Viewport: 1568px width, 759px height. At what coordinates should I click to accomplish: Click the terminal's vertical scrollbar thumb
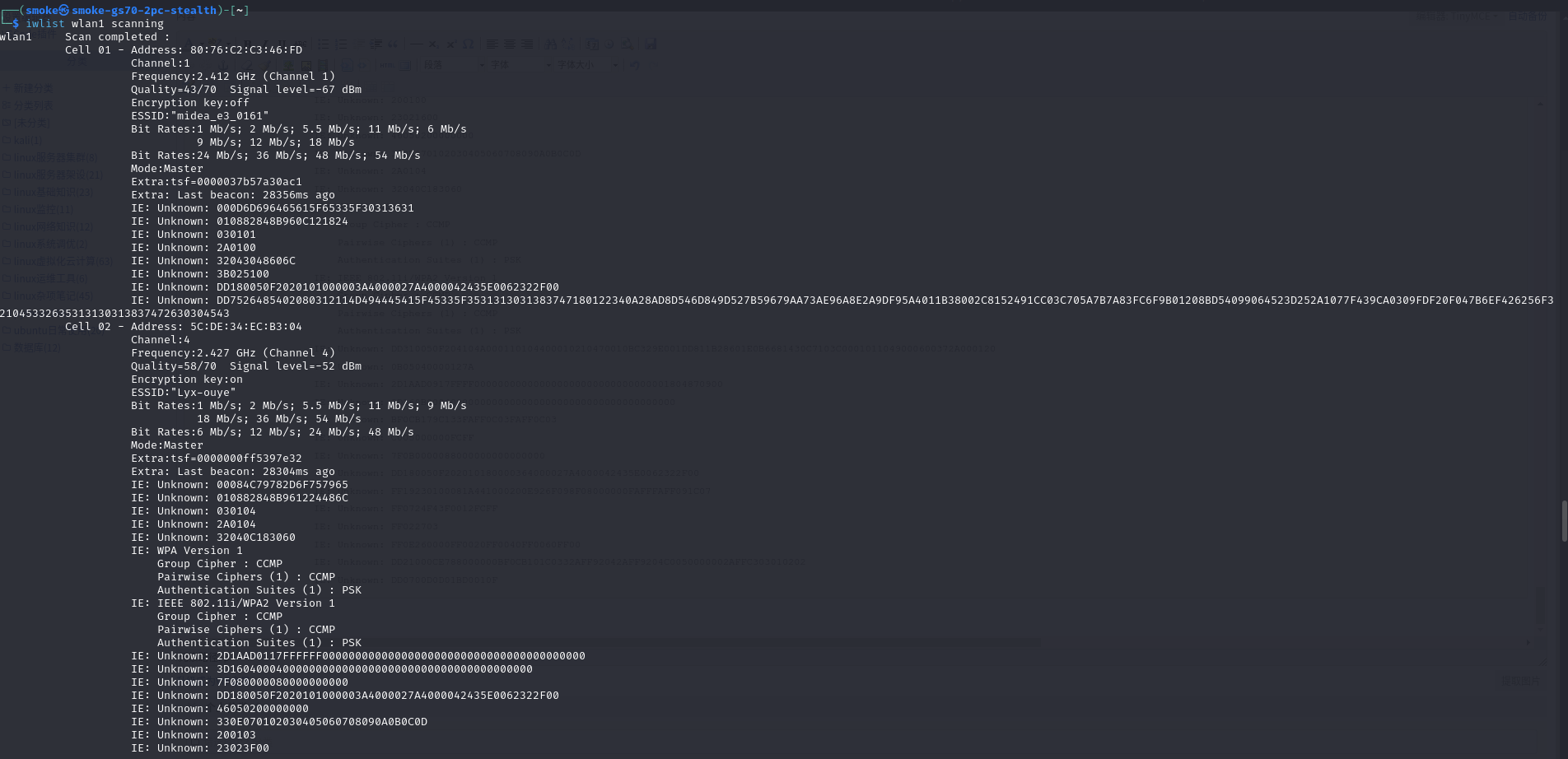tap(1564, 520)
